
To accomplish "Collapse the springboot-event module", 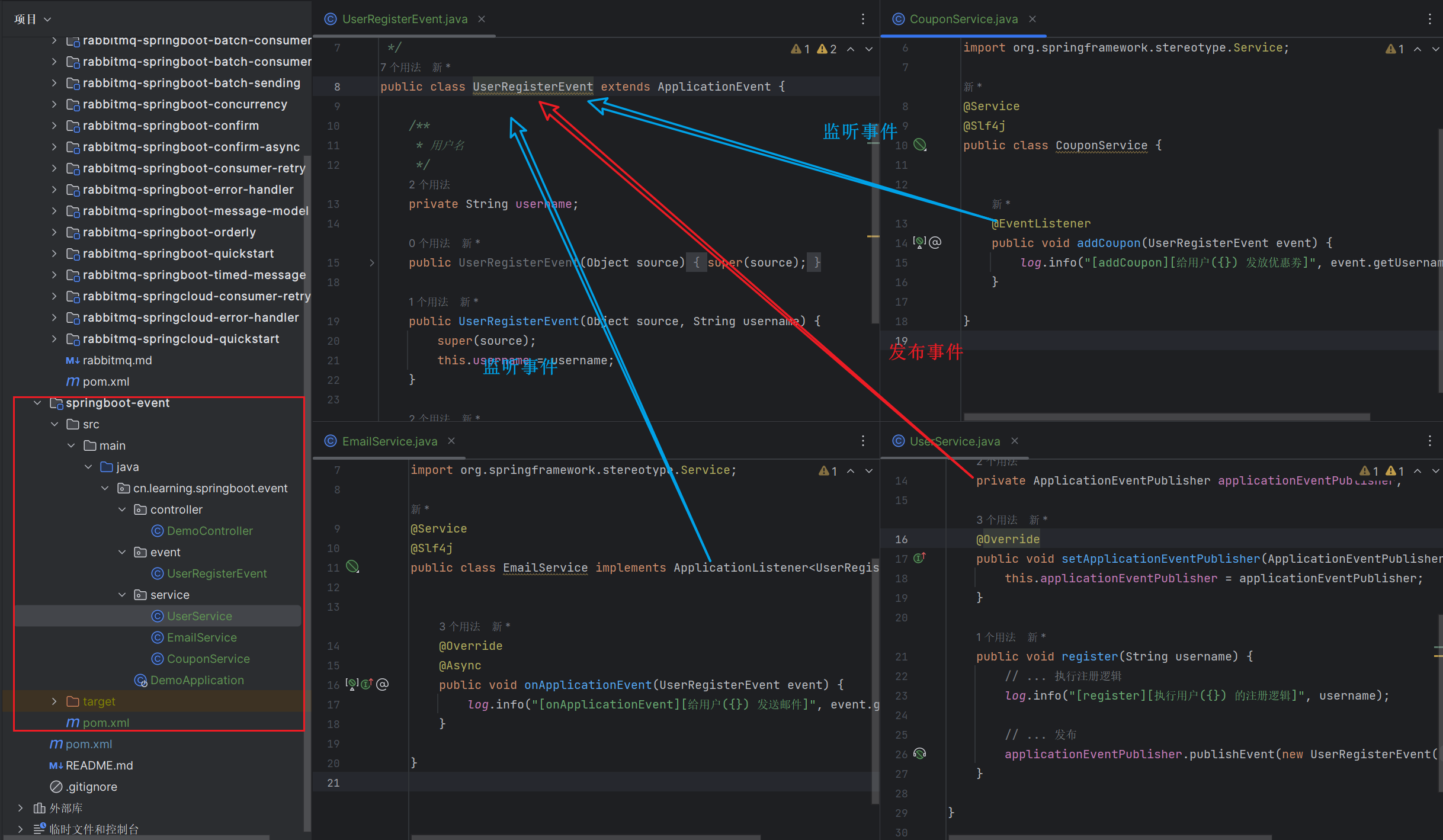I will click(x=37, y=403).
